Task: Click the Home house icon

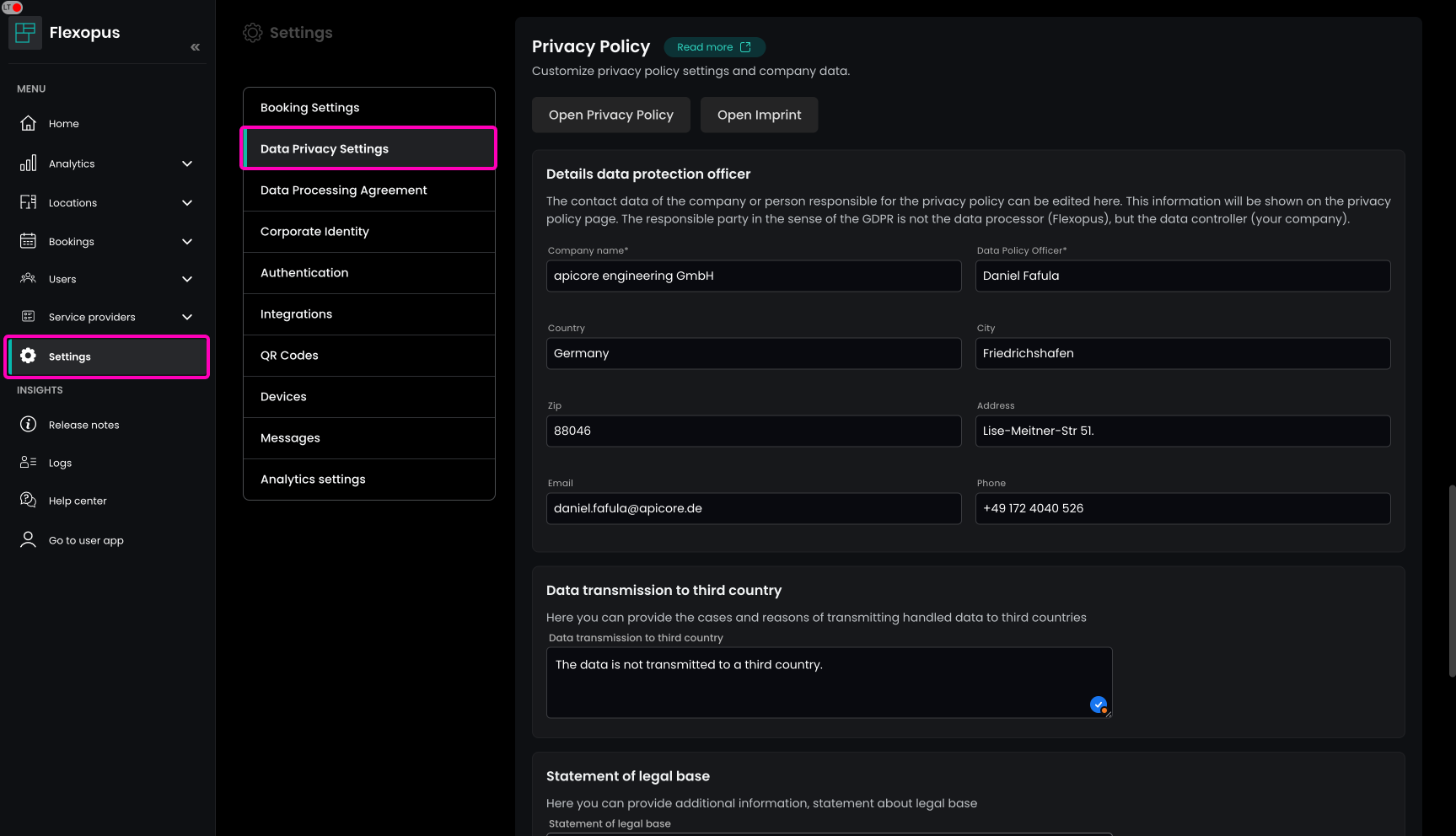Action: pos(28,123)
